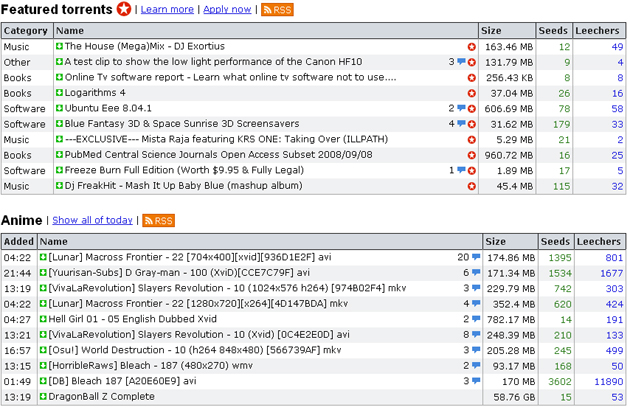Image resolution: width=630 pixels, height=410 pixels.
Task: Open the Show all of today link
Action: 92,220
